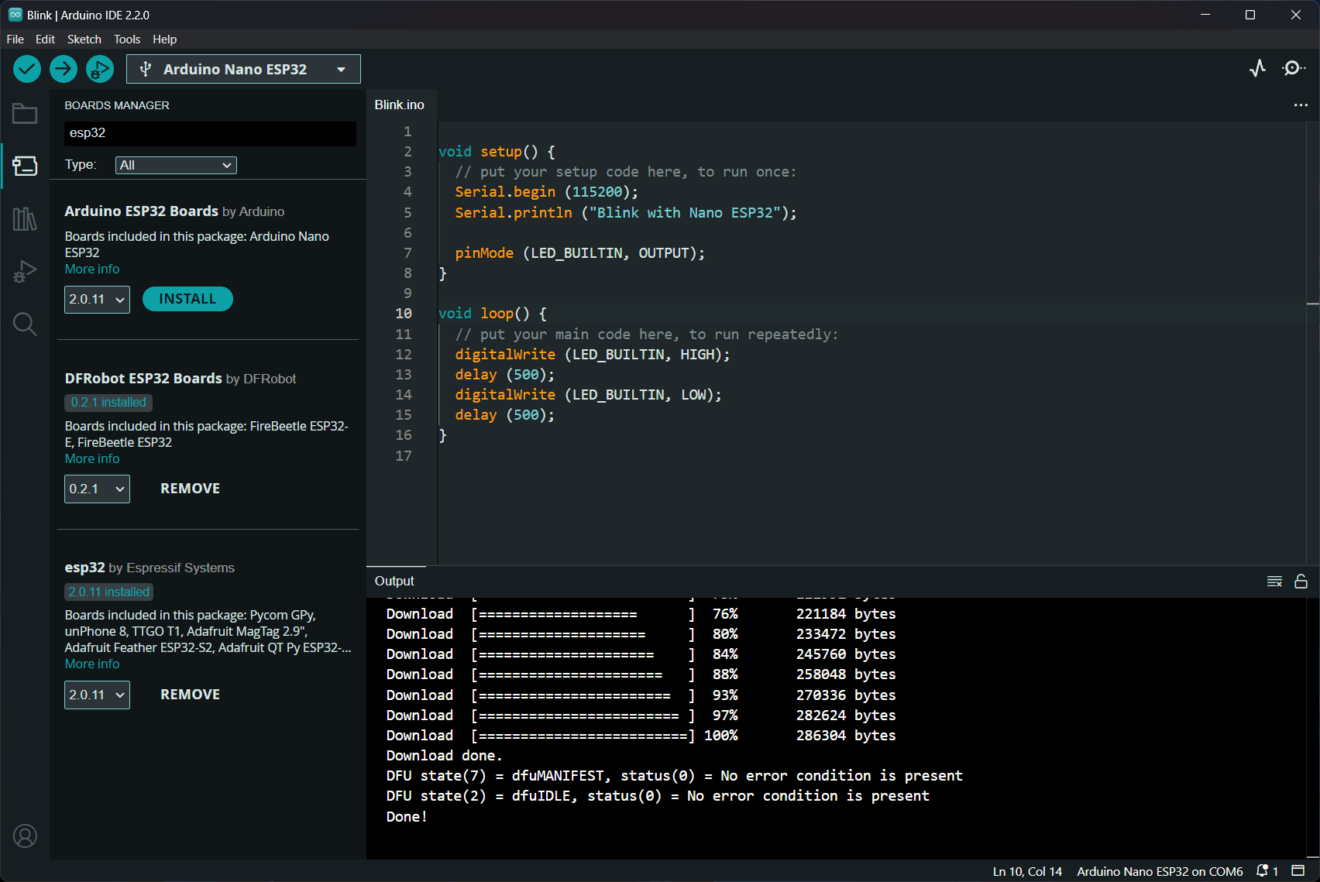This screenshot has height=882, width=1320.
Task: Clear the output panel icon
Action: point(1274,581)
